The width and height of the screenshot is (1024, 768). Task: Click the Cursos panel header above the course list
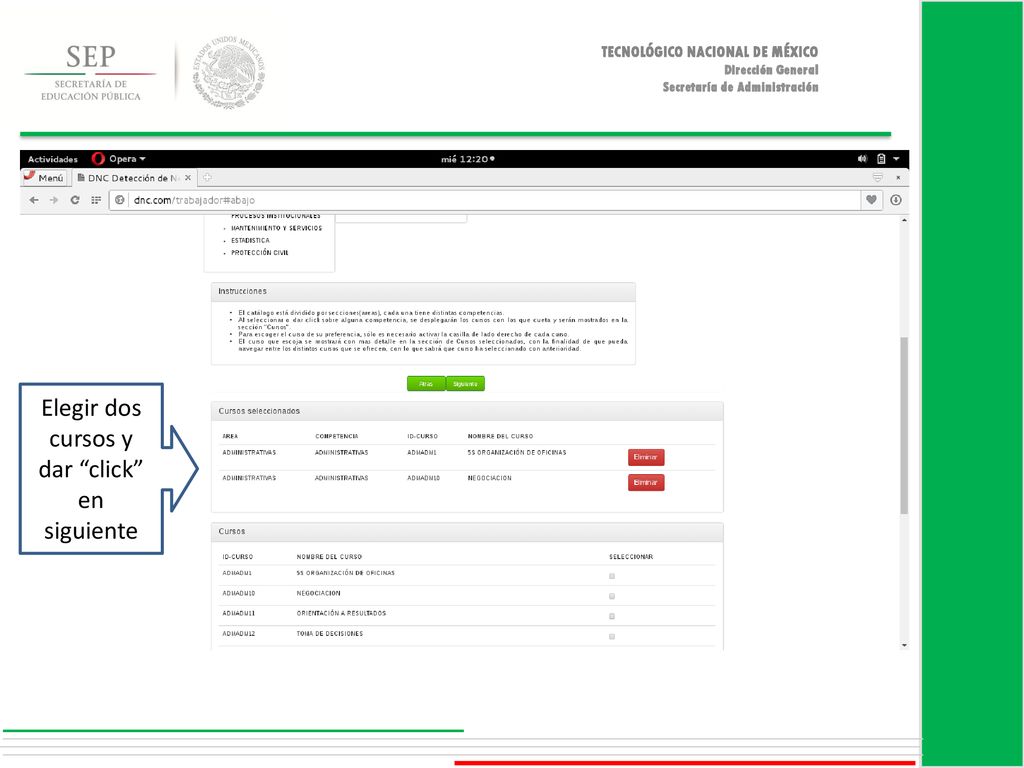(x=467, y=532)
